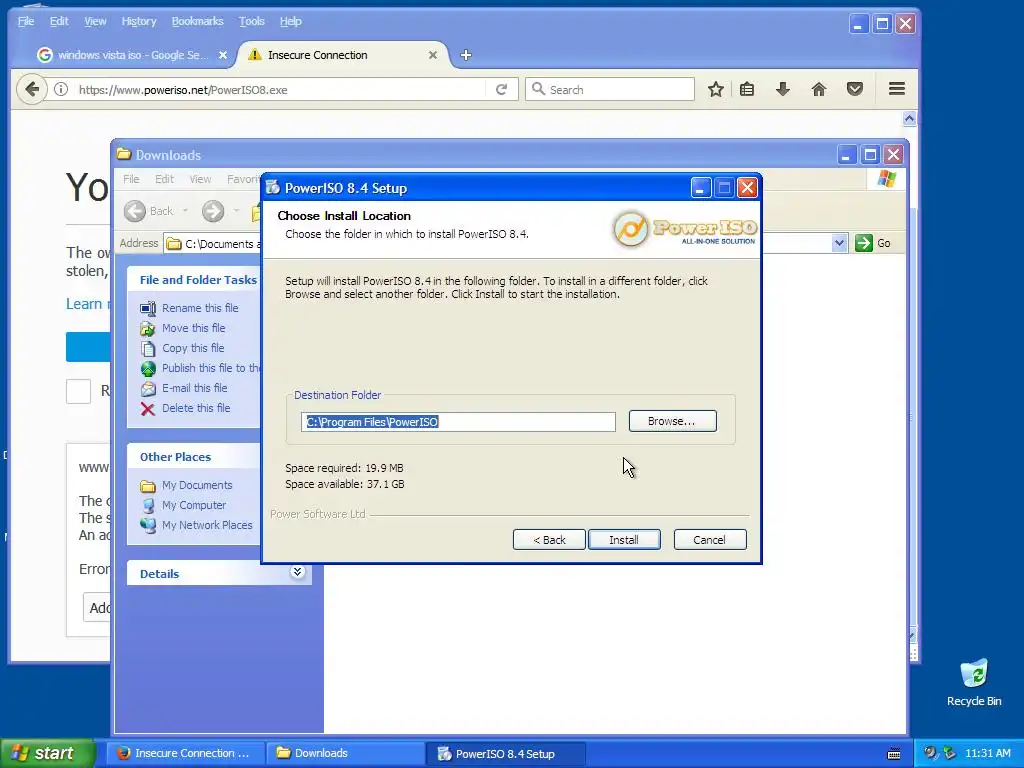Open My Network Places link
This screenshot has width=1024, height=768.
207,525
